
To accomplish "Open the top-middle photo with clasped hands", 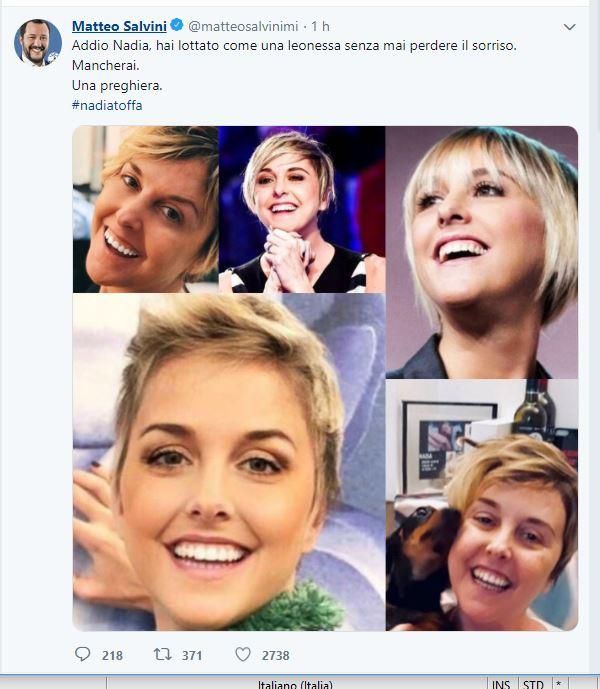I will tap(301, 209).
